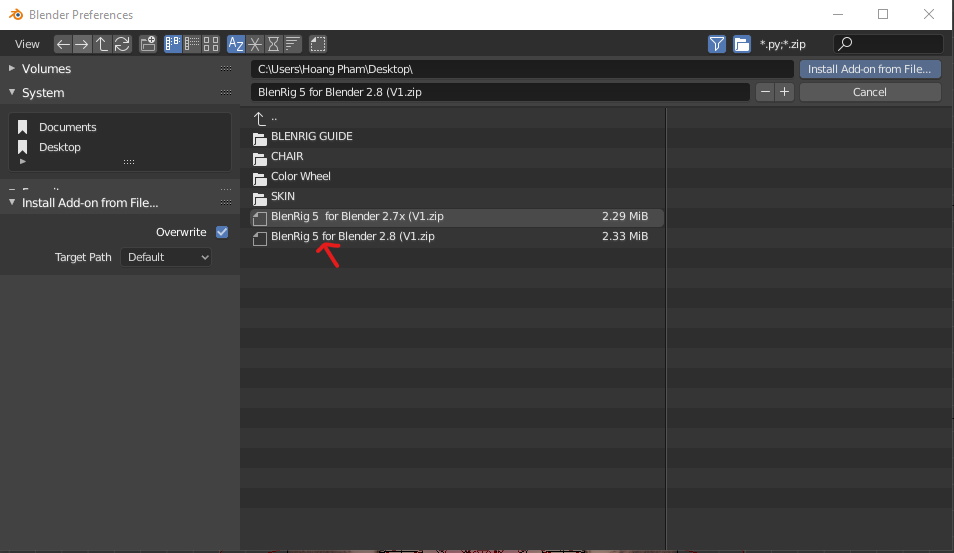
Task: Go forward to next folder arrow
Action: 82,44
